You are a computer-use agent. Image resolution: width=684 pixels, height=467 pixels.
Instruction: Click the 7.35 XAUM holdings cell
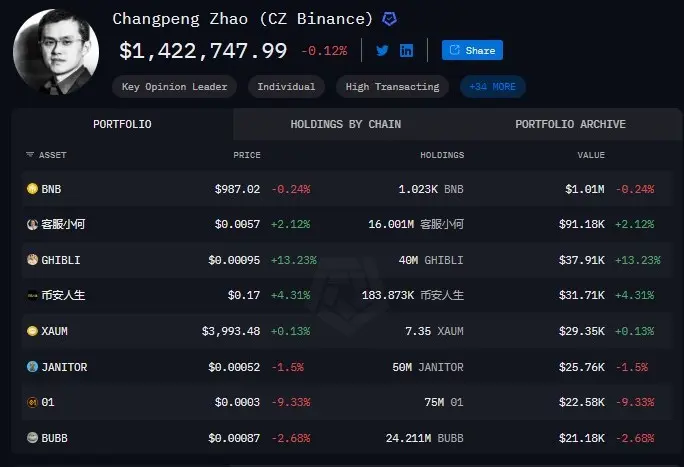pos(434,331)
